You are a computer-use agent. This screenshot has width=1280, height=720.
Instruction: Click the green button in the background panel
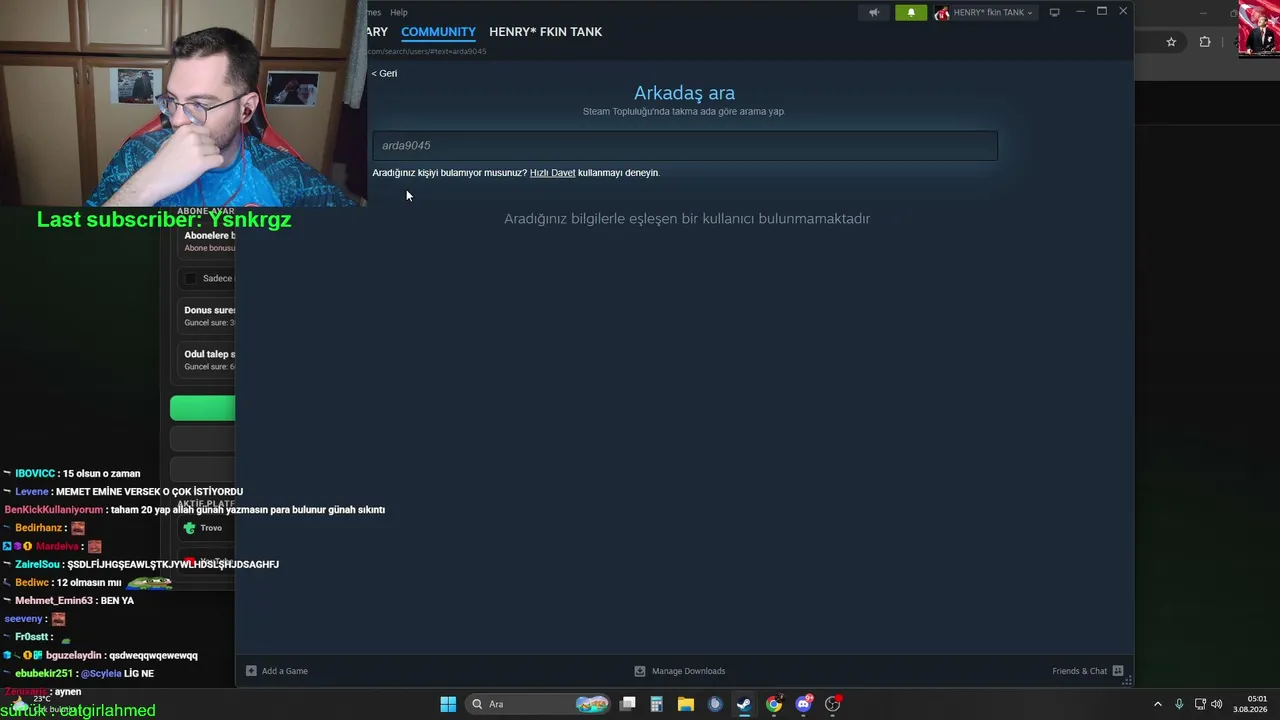(x=202, y=408)
